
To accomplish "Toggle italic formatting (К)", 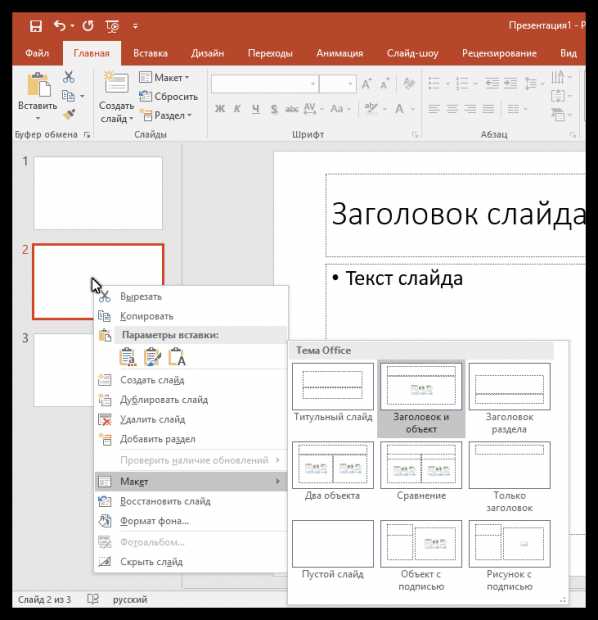I will click(x=237, y=108).
